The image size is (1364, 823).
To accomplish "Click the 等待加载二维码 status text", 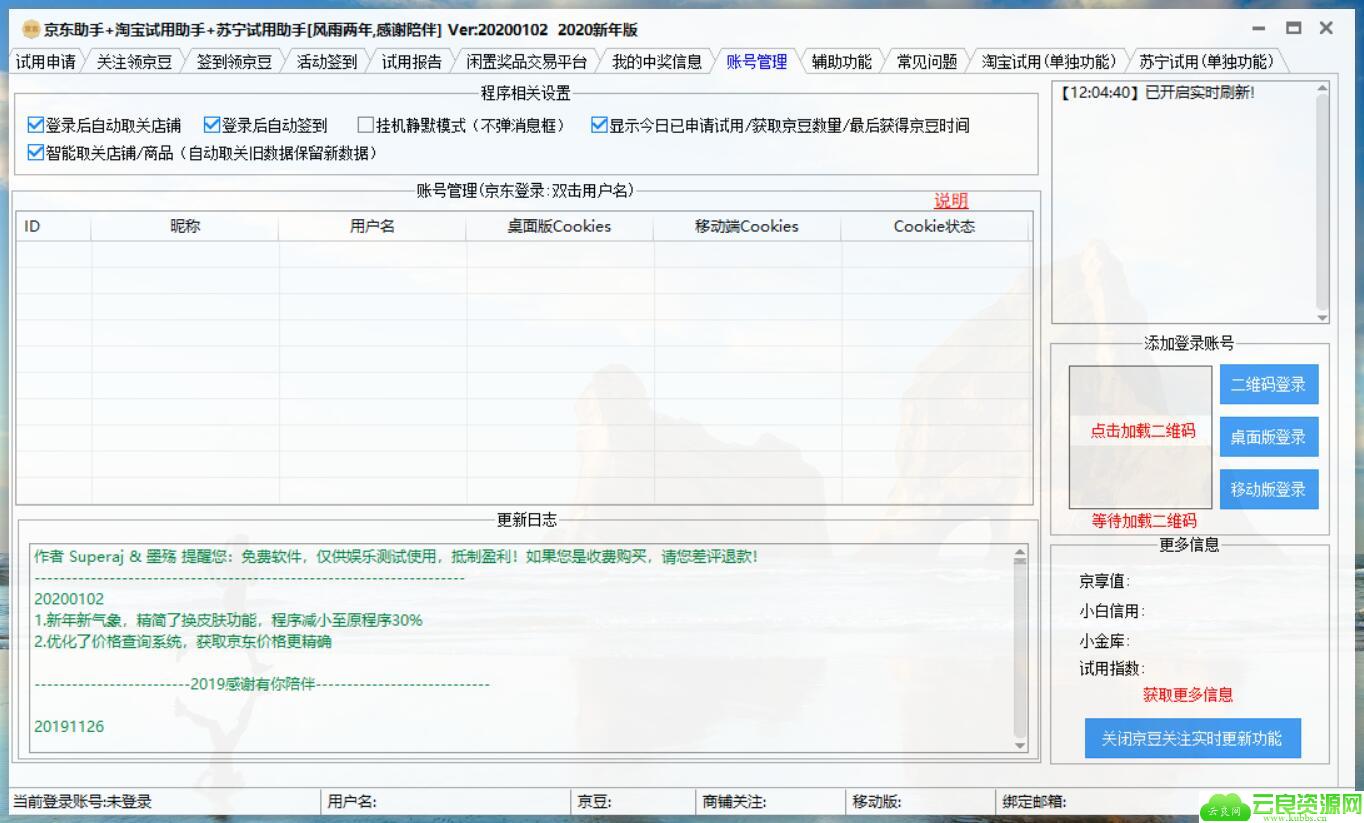I will pyautogui.click(x=1143, y=521).
